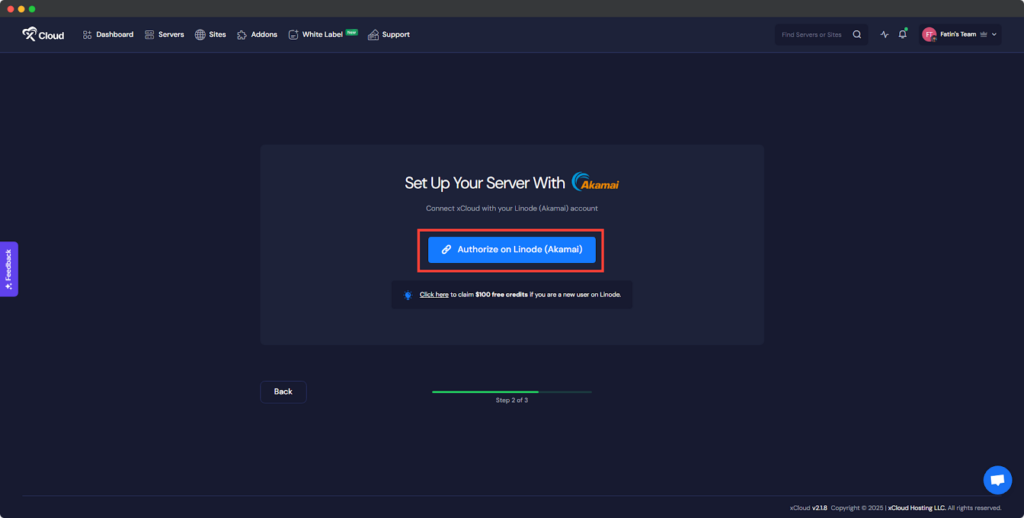Click the Support icon in the navigation
The width and height of the screenshot is (1024, 518).
pyautogui.click(x=374, y=35)
